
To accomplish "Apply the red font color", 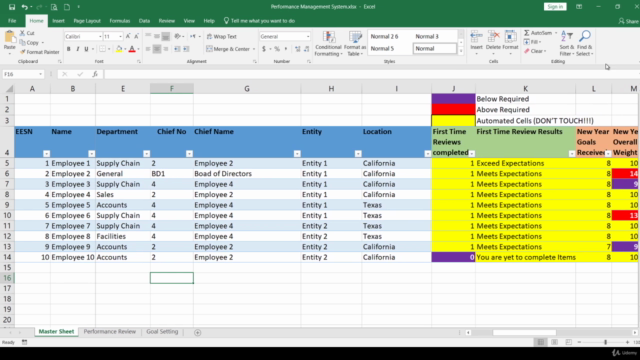I will [132, 49].
